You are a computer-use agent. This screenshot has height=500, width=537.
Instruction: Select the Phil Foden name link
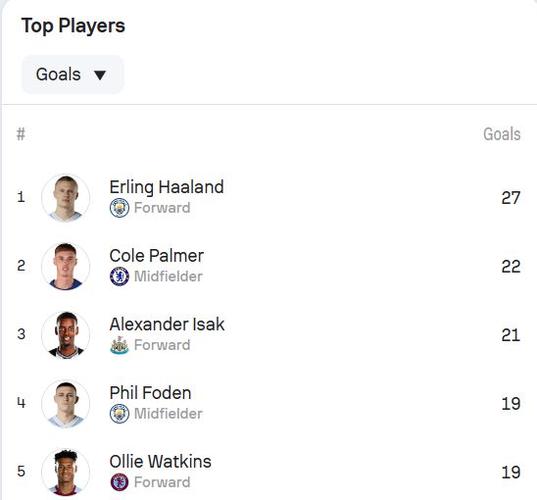150,392
